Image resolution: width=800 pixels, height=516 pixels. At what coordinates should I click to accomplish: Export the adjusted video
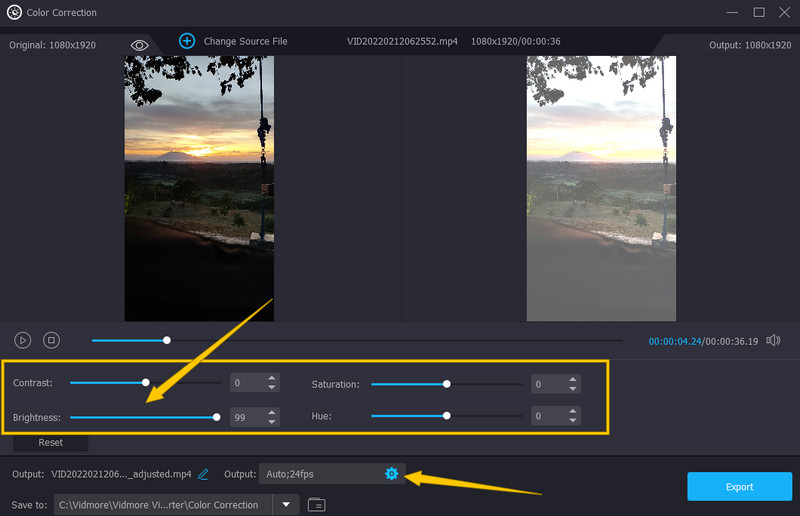[739, 486]
